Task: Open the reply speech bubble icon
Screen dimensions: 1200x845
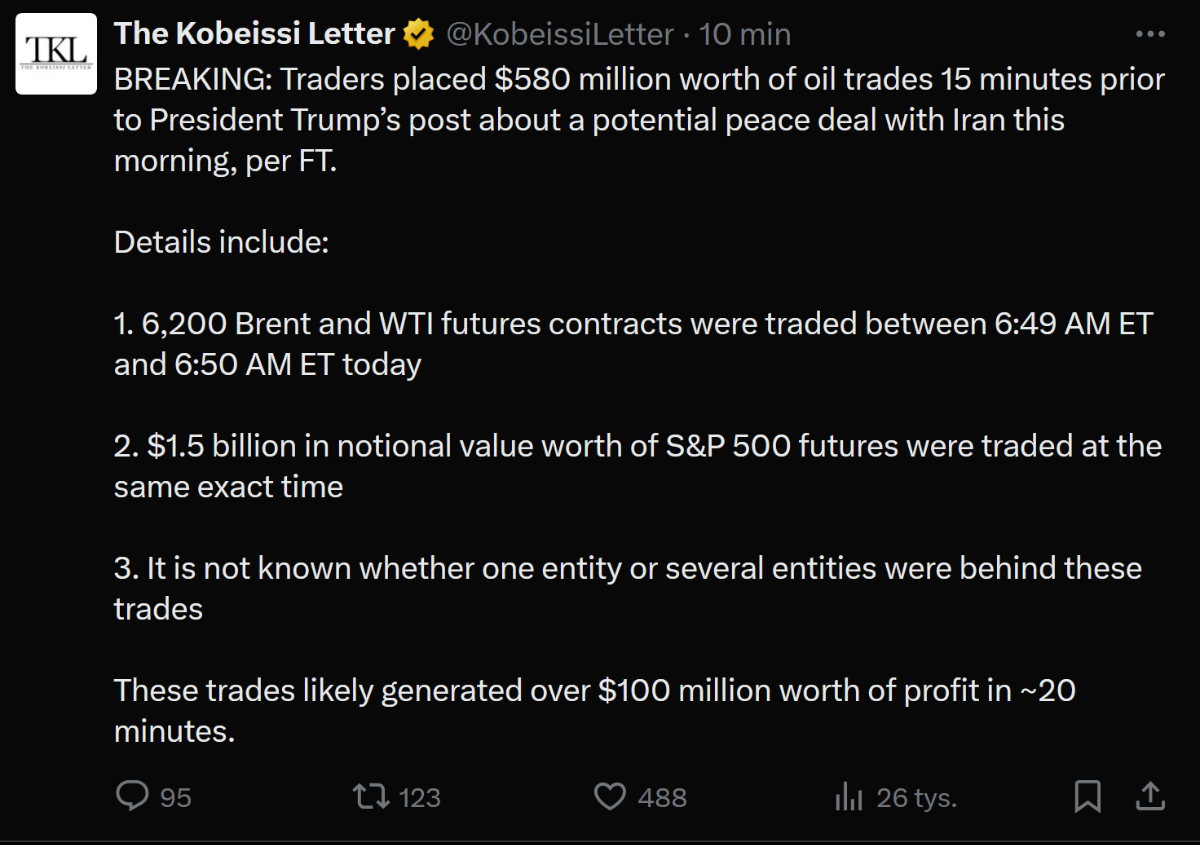Action: [x=132, y=796]
